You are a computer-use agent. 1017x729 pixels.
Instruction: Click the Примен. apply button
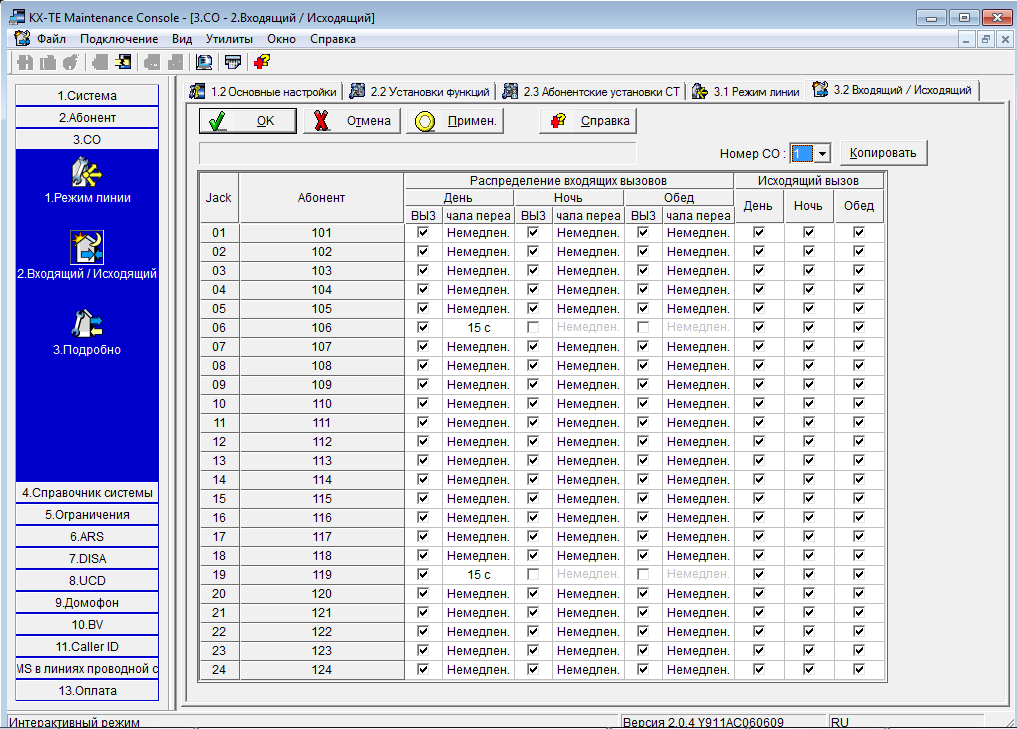[455, 121]
